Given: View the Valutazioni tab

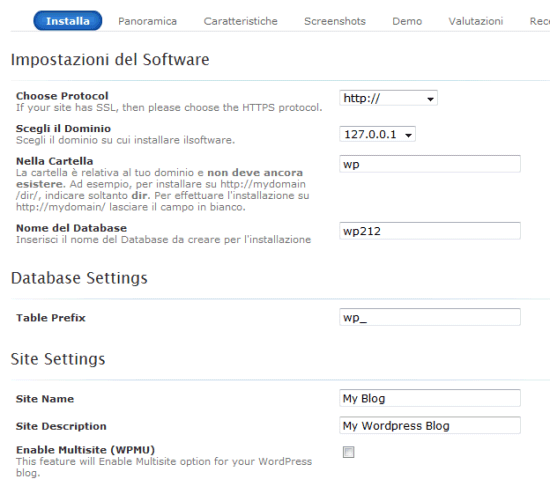Looking at the screenshot, I should coord(476,21).
